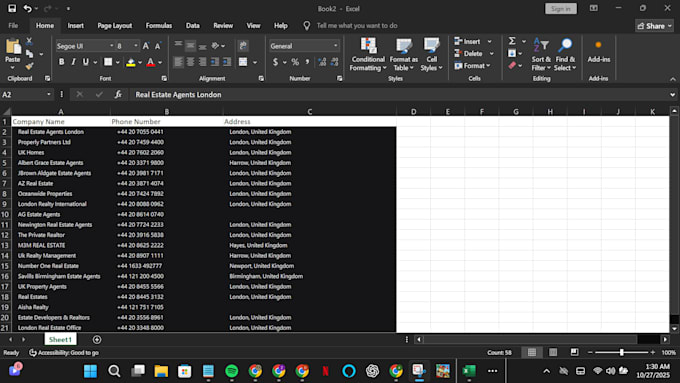Switch to Page Layout view in status bar

[x=553, y=352]
